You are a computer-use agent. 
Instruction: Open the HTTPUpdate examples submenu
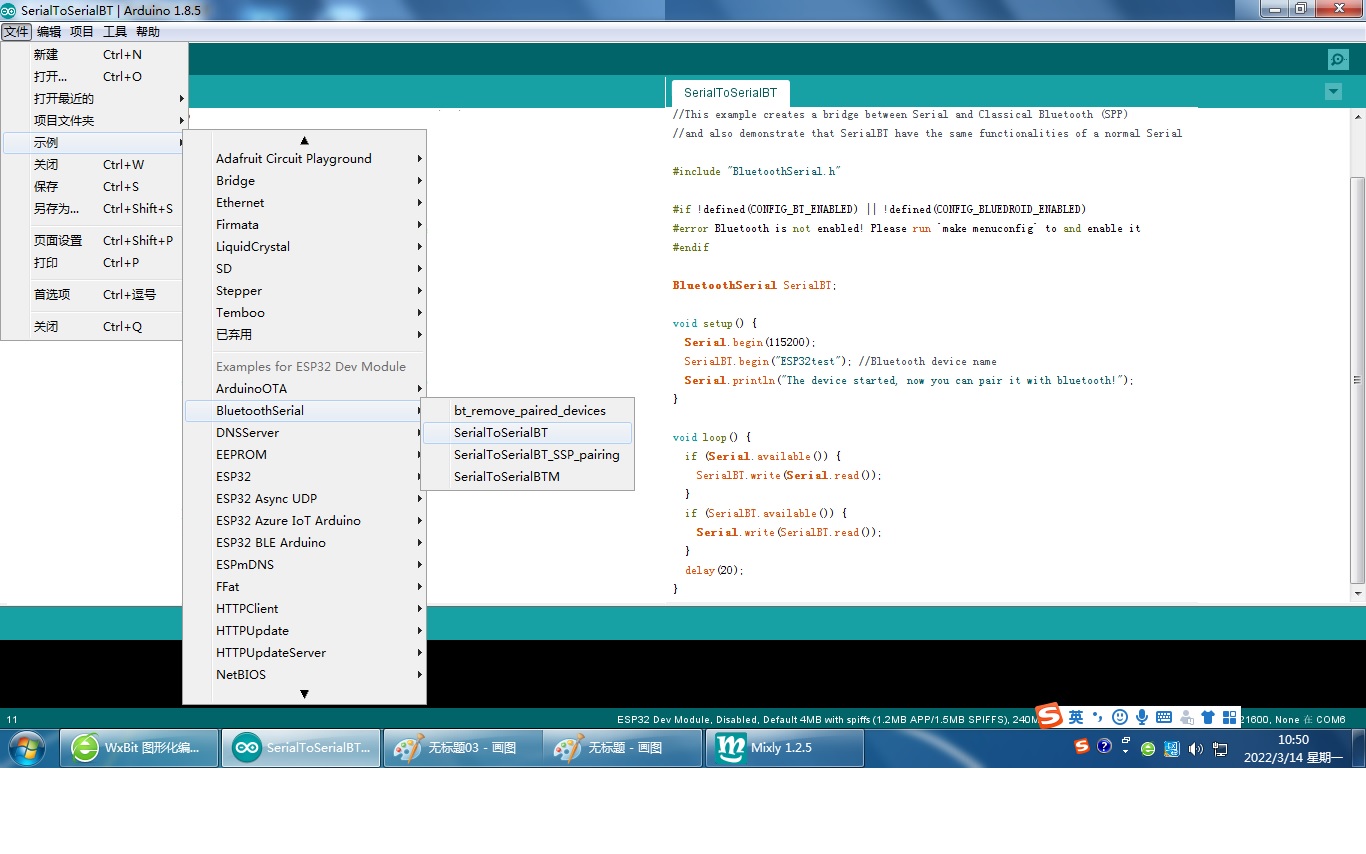point(305,631)
